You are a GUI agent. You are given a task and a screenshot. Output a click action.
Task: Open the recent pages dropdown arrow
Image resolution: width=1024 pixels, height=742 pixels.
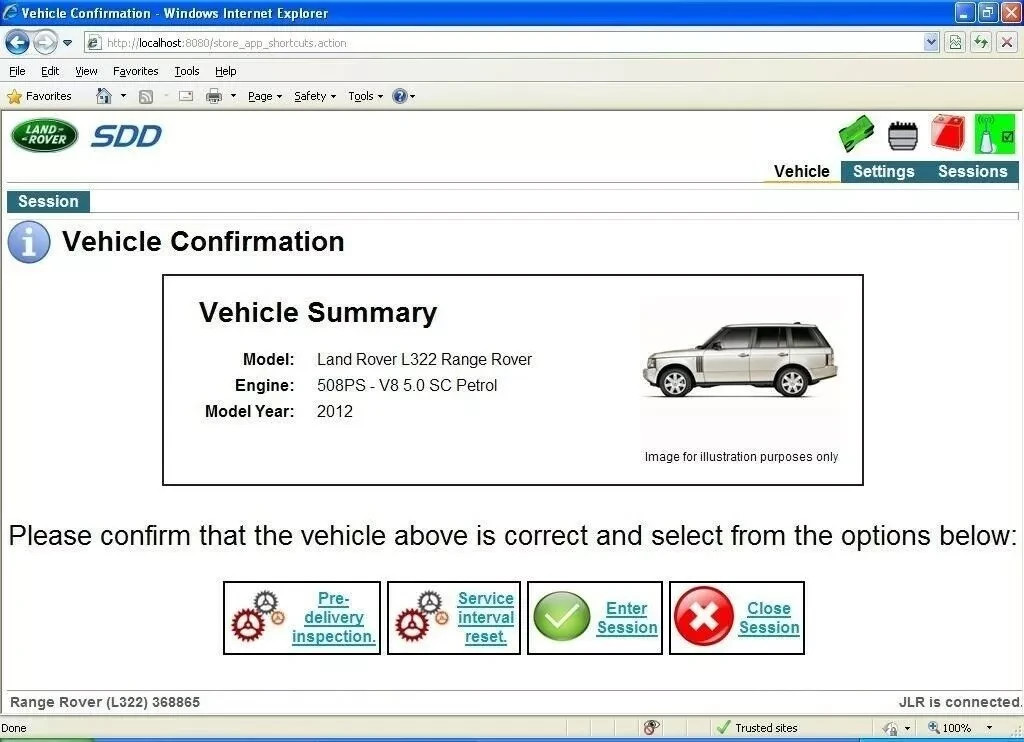click(67, 43)
